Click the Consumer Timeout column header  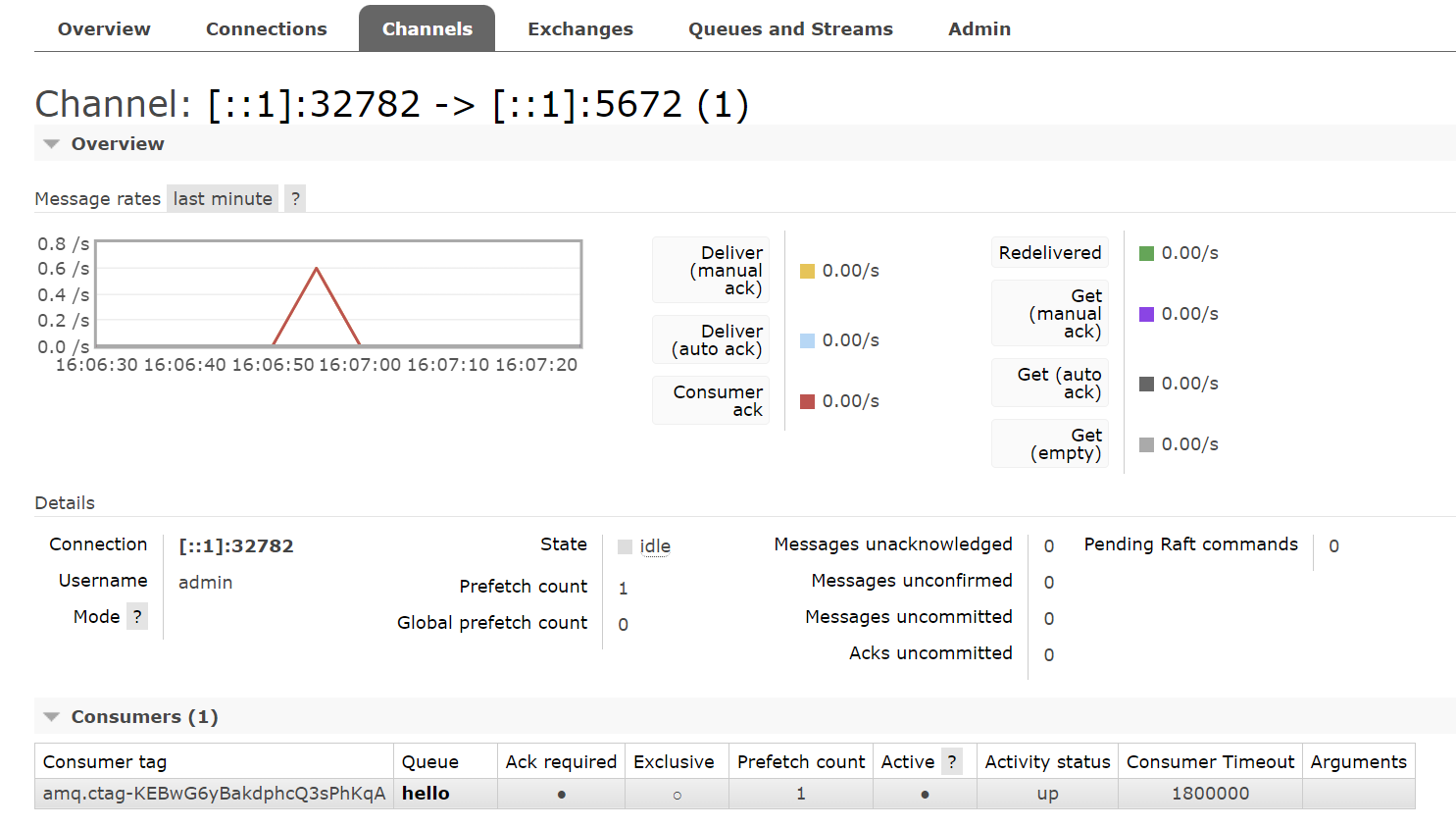pyautogui.click(x=1210, y=761)
